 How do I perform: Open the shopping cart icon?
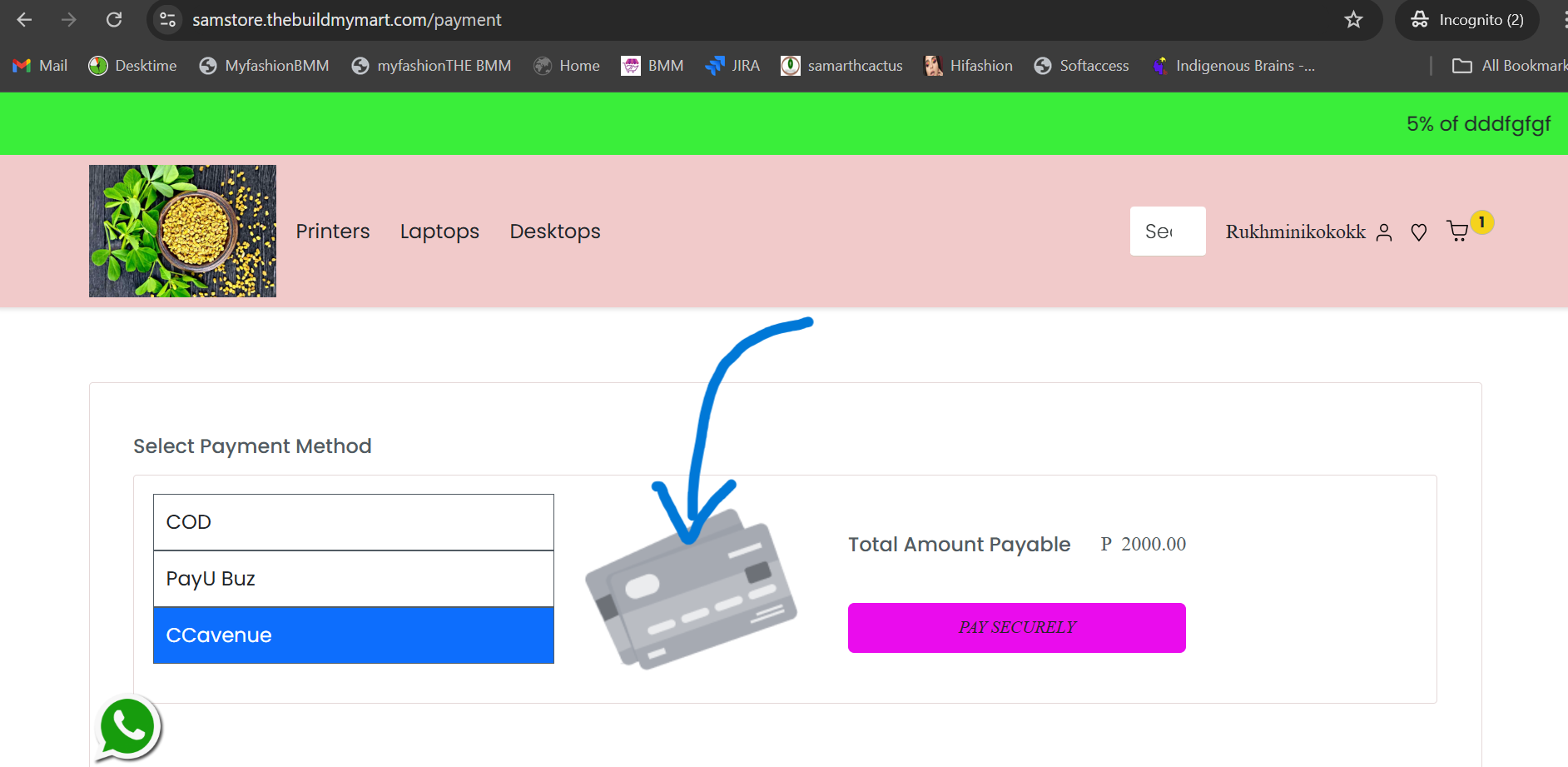coord(1458,231)
